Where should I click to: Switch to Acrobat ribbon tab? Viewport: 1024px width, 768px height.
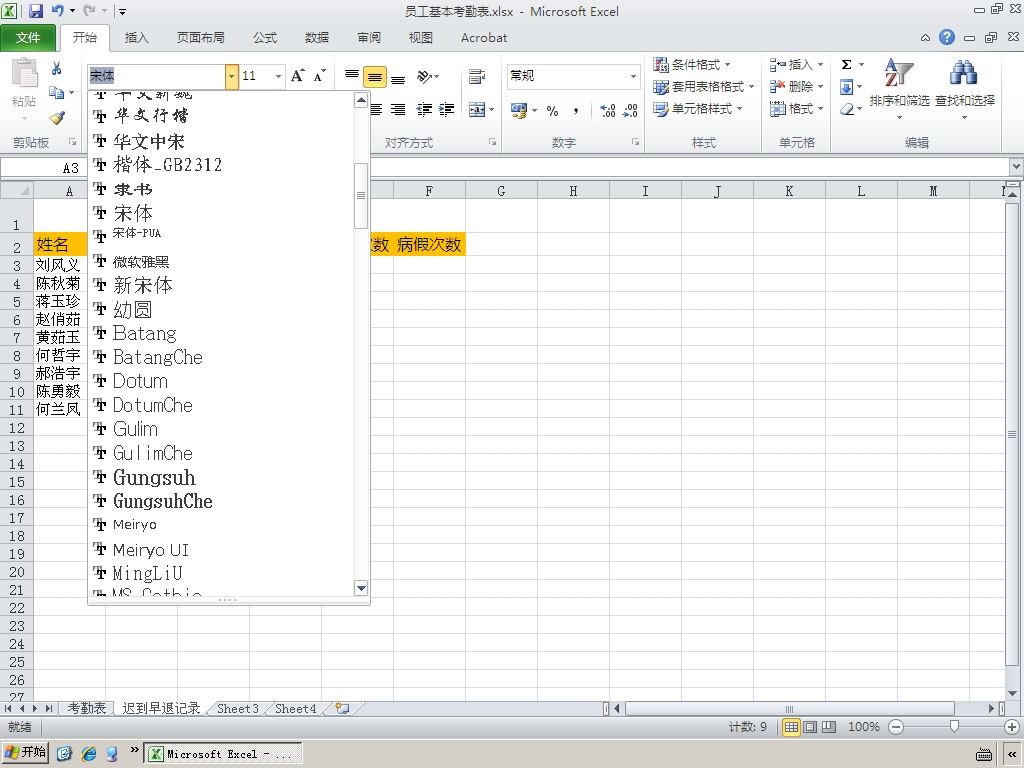[484, 38]
